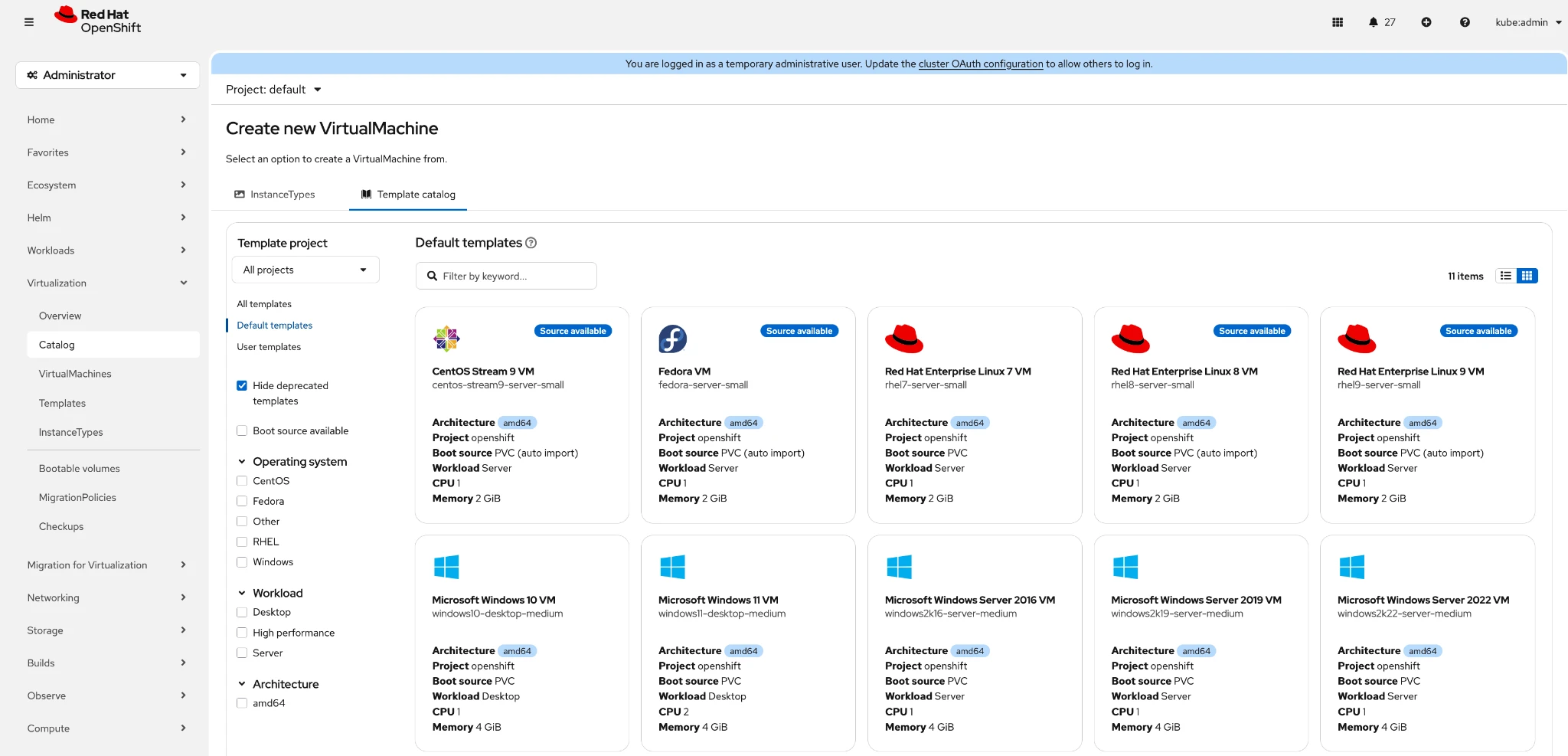Click the Windows Server 2019 logo

[x=1125, y=567]
